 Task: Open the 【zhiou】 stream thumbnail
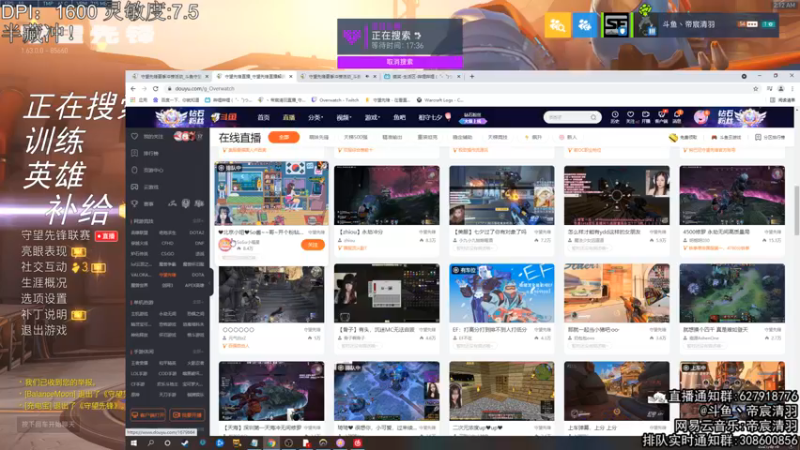[387, 195]
